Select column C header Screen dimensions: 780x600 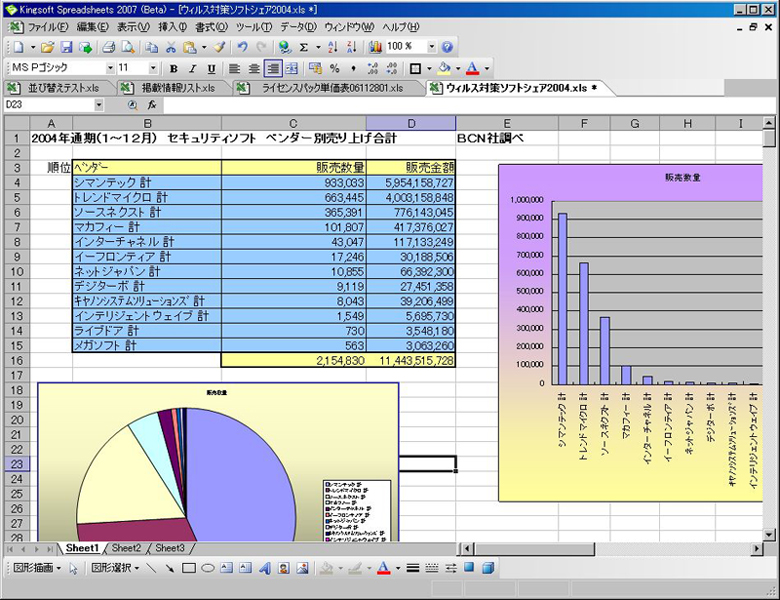[293, 123]
